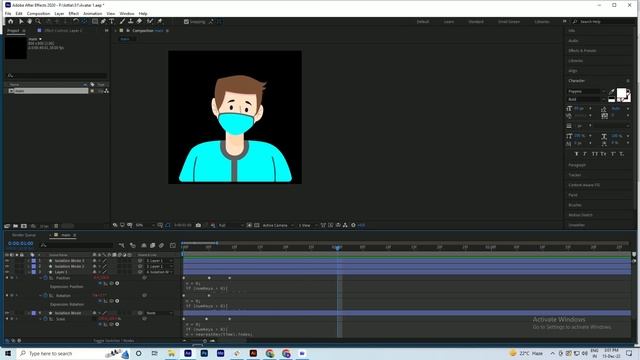Viewport: 640px width, 360px height.
Task: Select the Type tool
Action: tap(111, 22)
